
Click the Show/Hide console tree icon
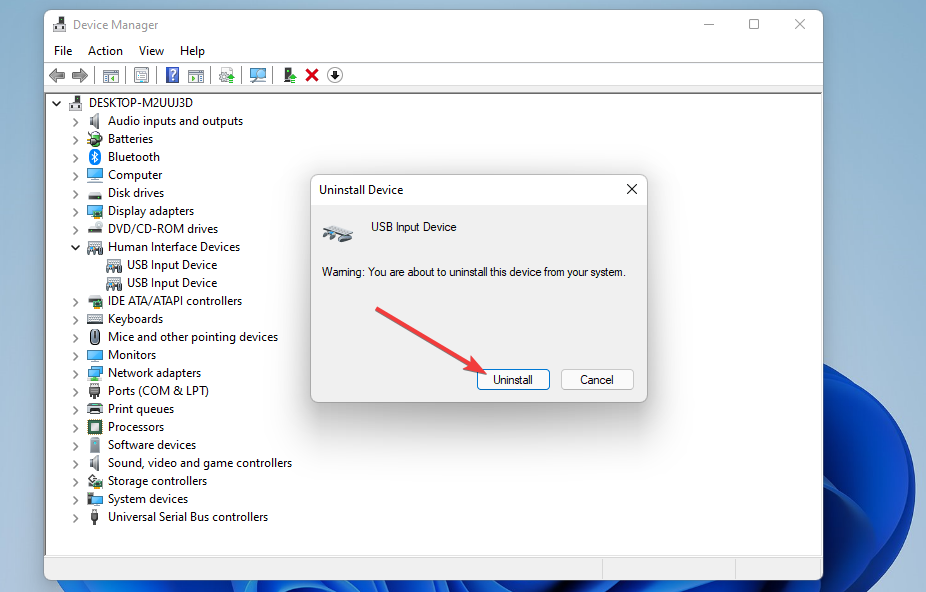(110, 75)
